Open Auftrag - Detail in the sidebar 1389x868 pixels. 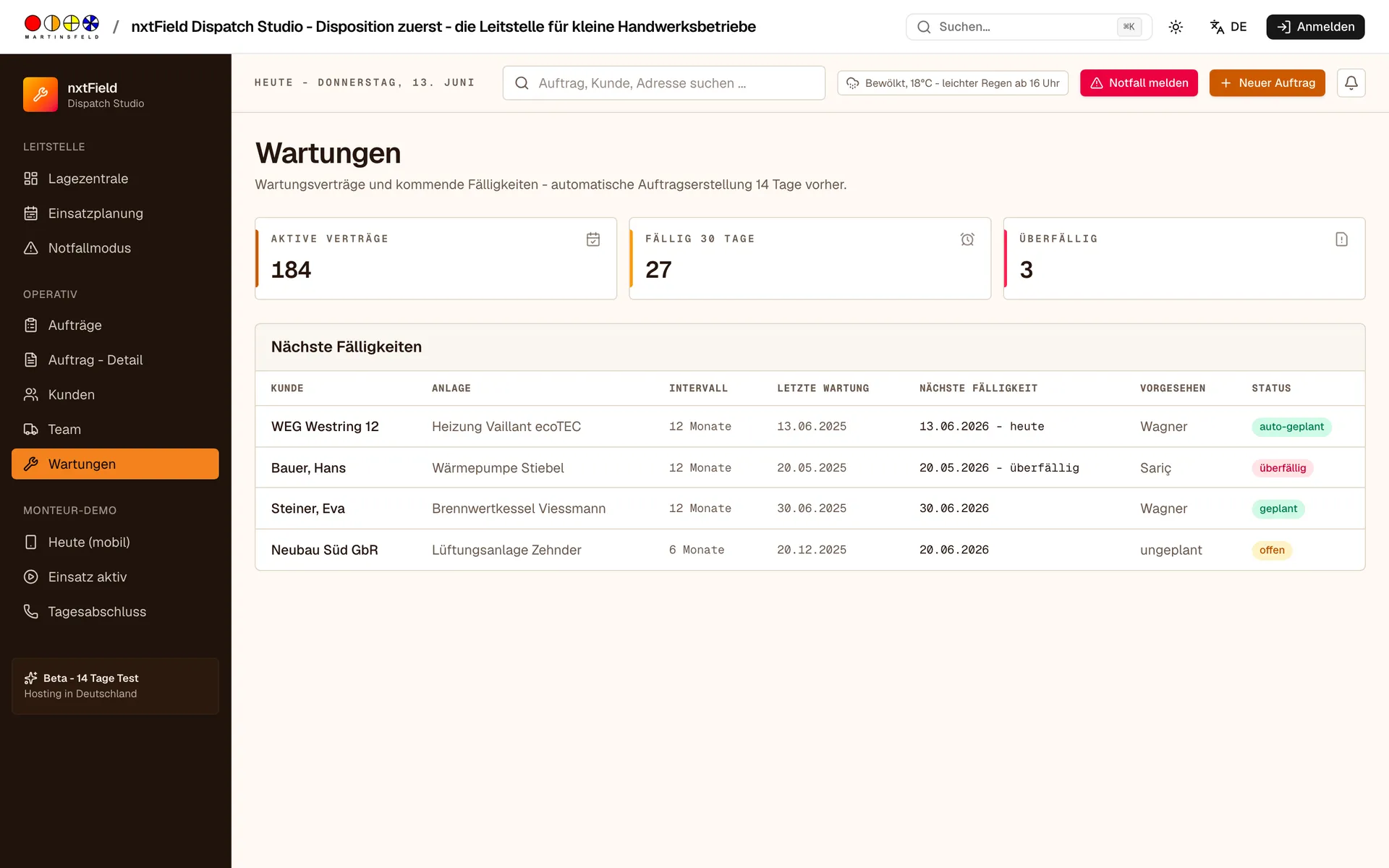point(115,360)
